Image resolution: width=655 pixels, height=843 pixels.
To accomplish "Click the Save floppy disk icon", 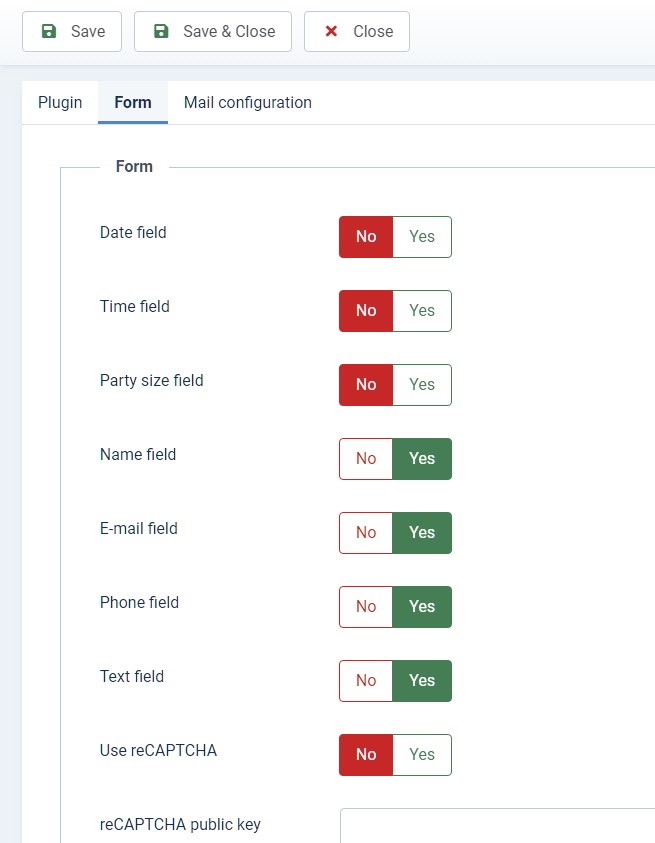I will tap(49, 32).
